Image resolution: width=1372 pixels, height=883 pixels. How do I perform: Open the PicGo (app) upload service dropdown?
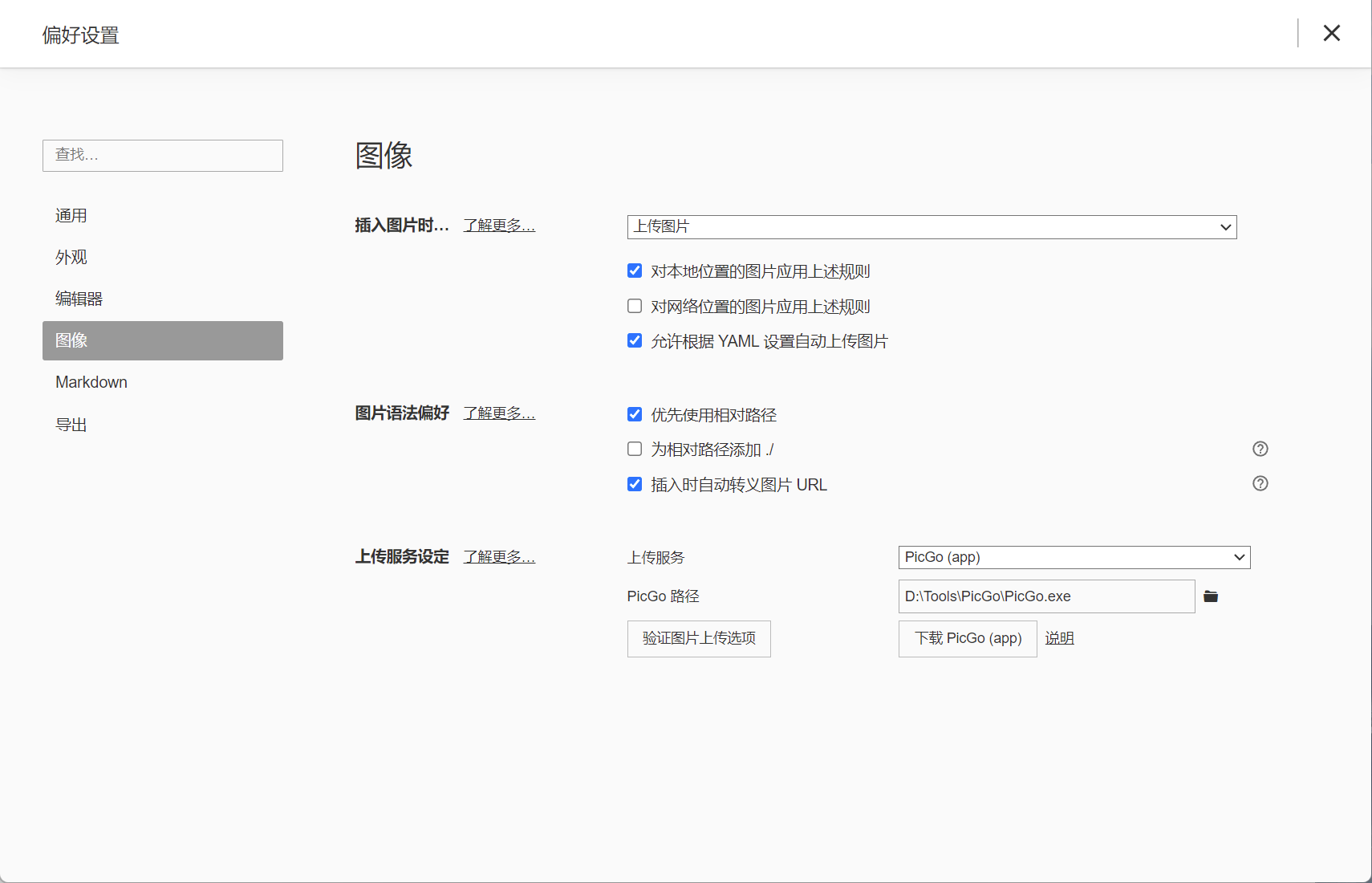tap(1074, 557)
